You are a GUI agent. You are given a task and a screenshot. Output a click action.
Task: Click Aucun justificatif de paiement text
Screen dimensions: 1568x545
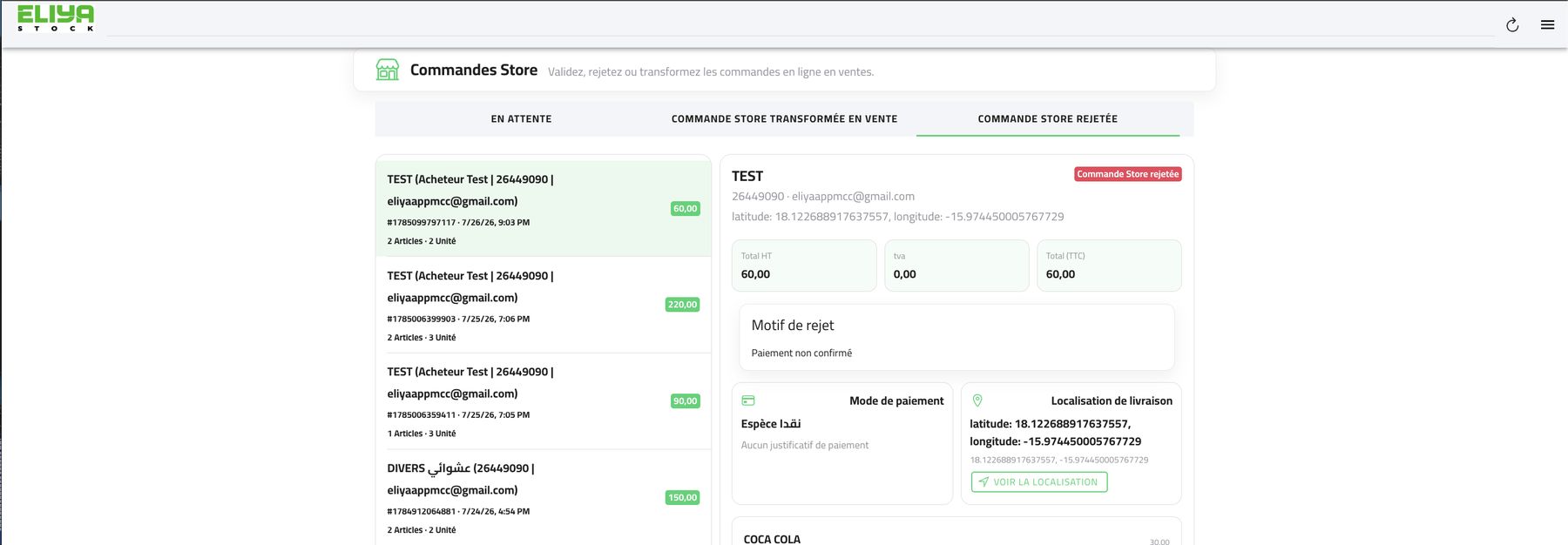tap(805, 446)
